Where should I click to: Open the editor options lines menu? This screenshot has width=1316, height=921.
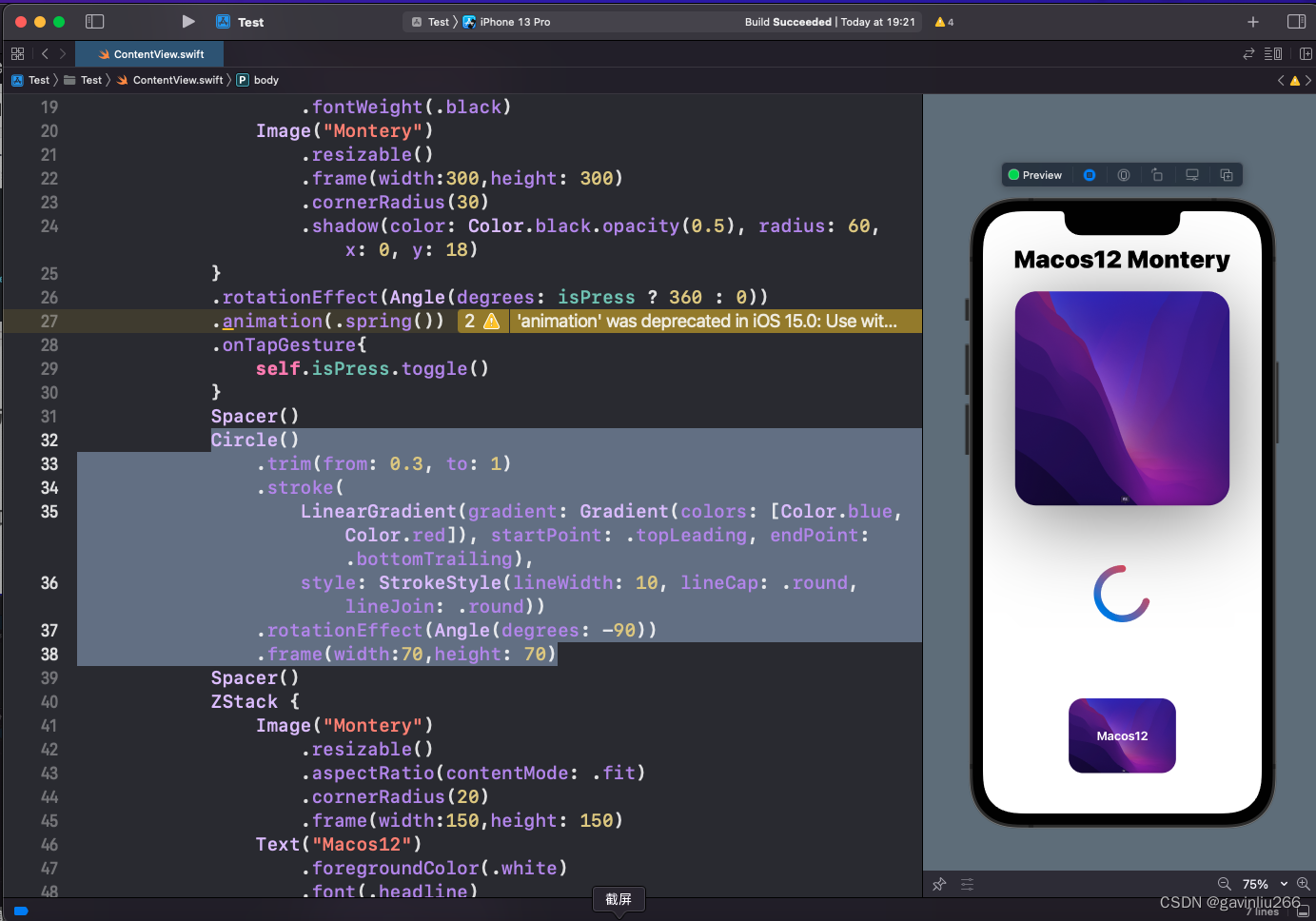tap(1273, 54)
